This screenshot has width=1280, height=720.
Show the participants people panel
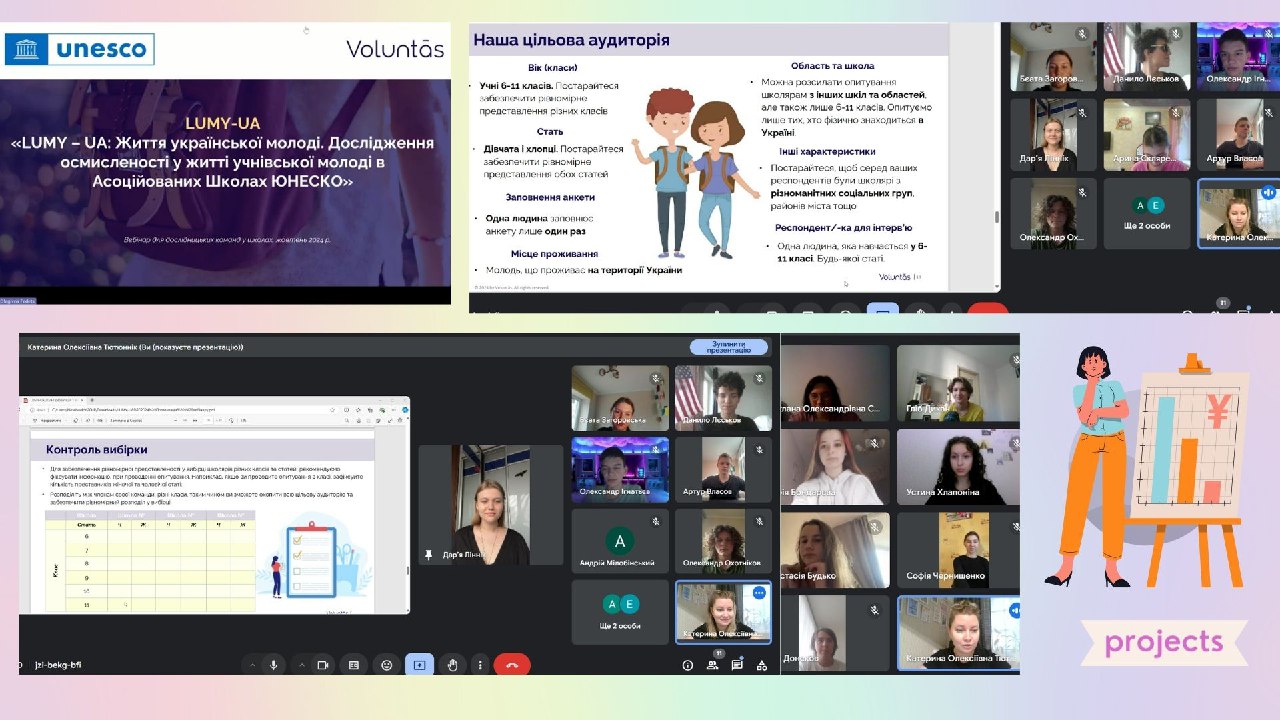click(x=712, y=665)
